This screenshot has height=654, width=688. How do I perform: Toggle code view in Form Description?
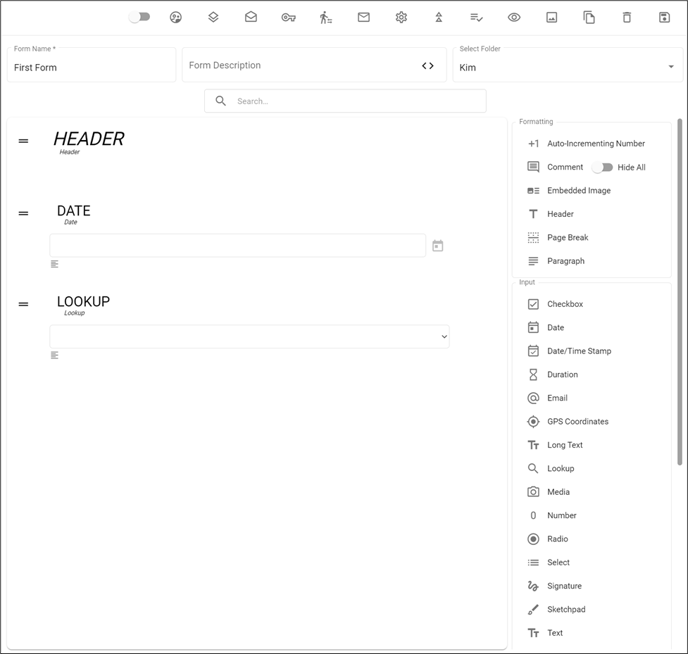[428, 66]
